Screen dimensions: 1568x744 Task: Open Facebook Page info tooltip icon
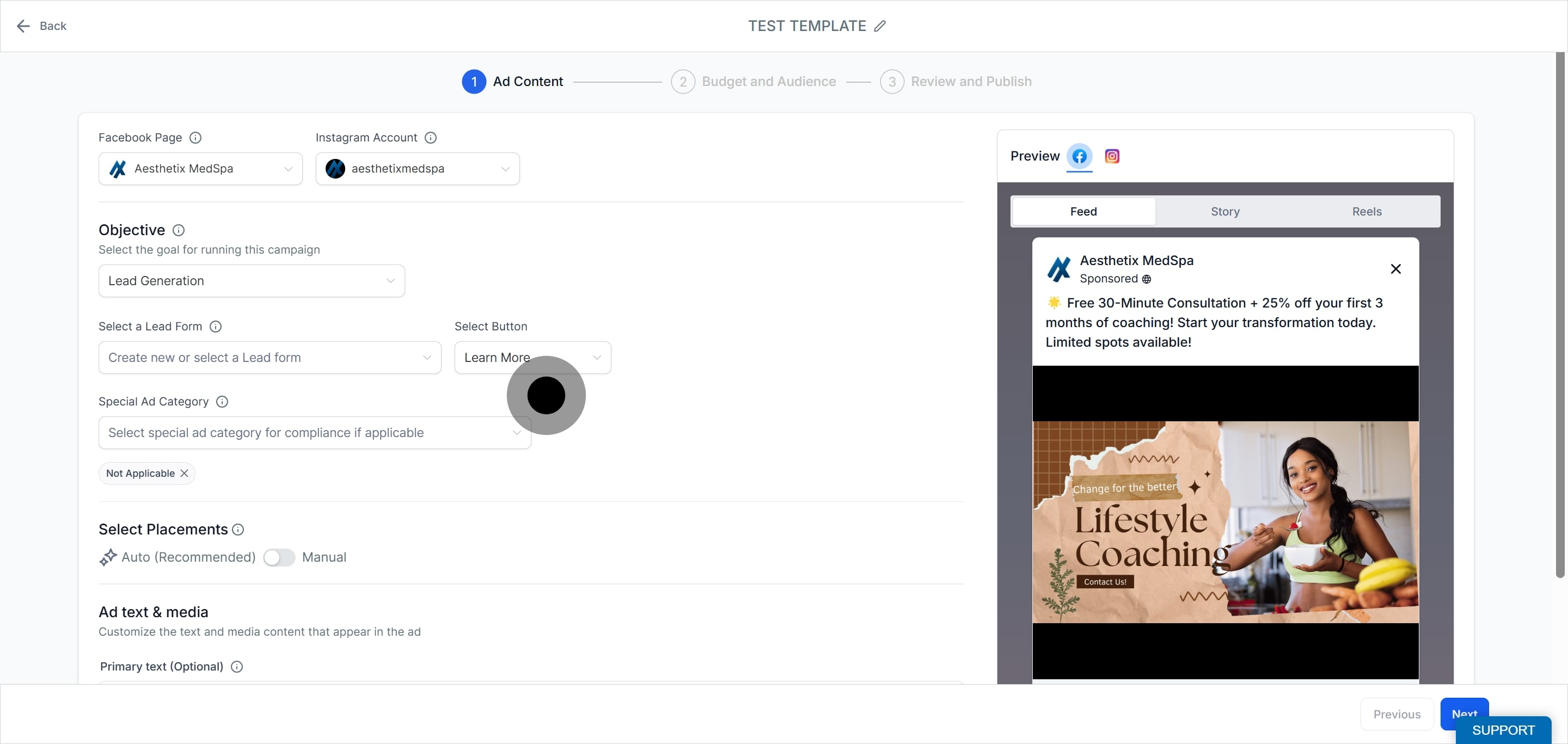tap(195, 138)
